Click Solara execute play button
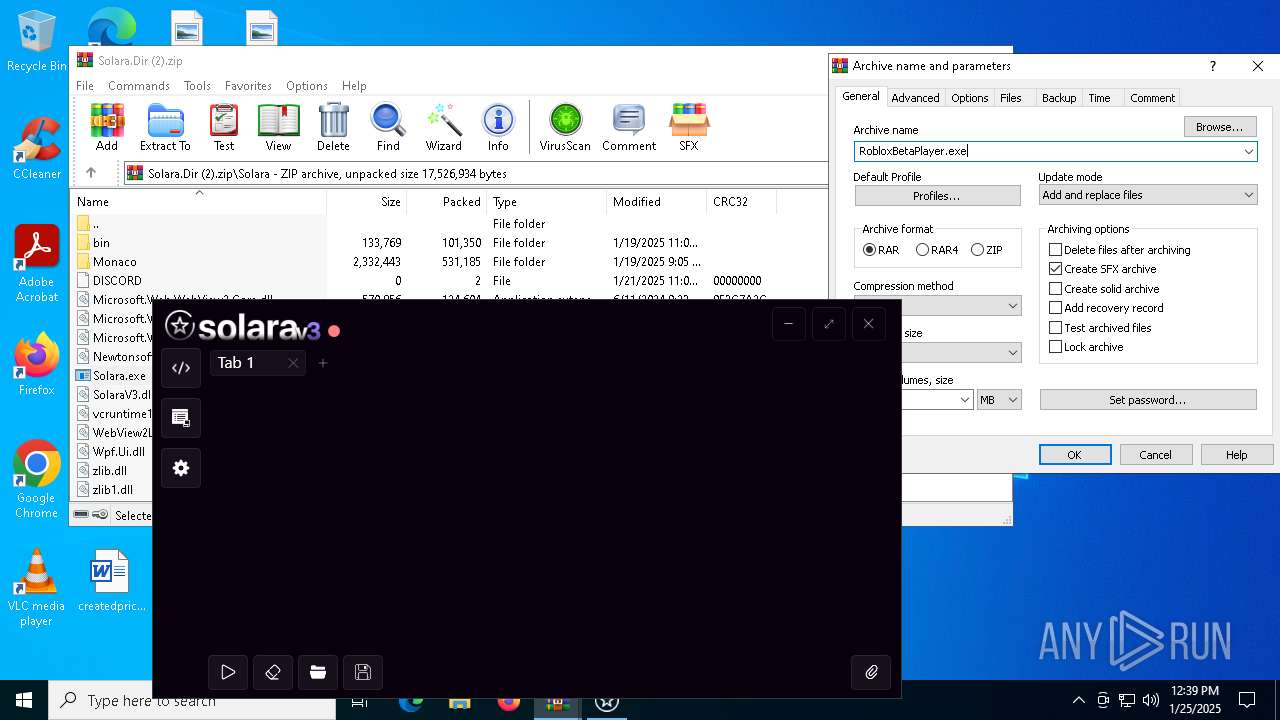The height and width of the screenshot is (720, 1280). pyautogui.click(x=228, y=673)
